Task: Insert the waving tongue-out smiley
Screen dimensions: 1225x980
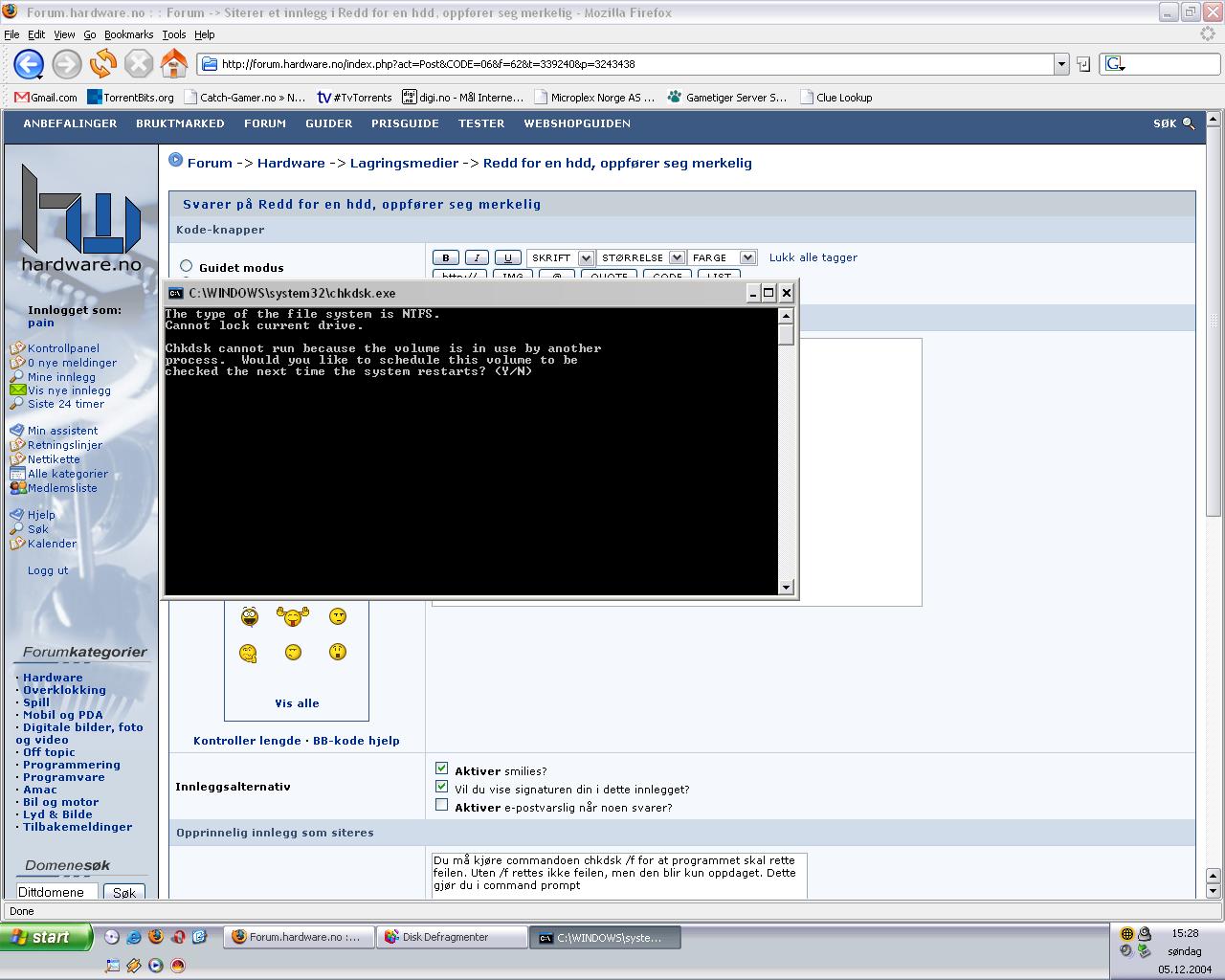Action: [x=293, y=616]
